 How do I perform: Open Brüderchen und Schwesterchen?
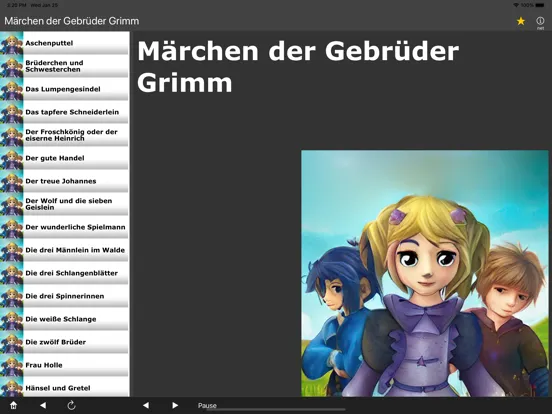point(65,66)
